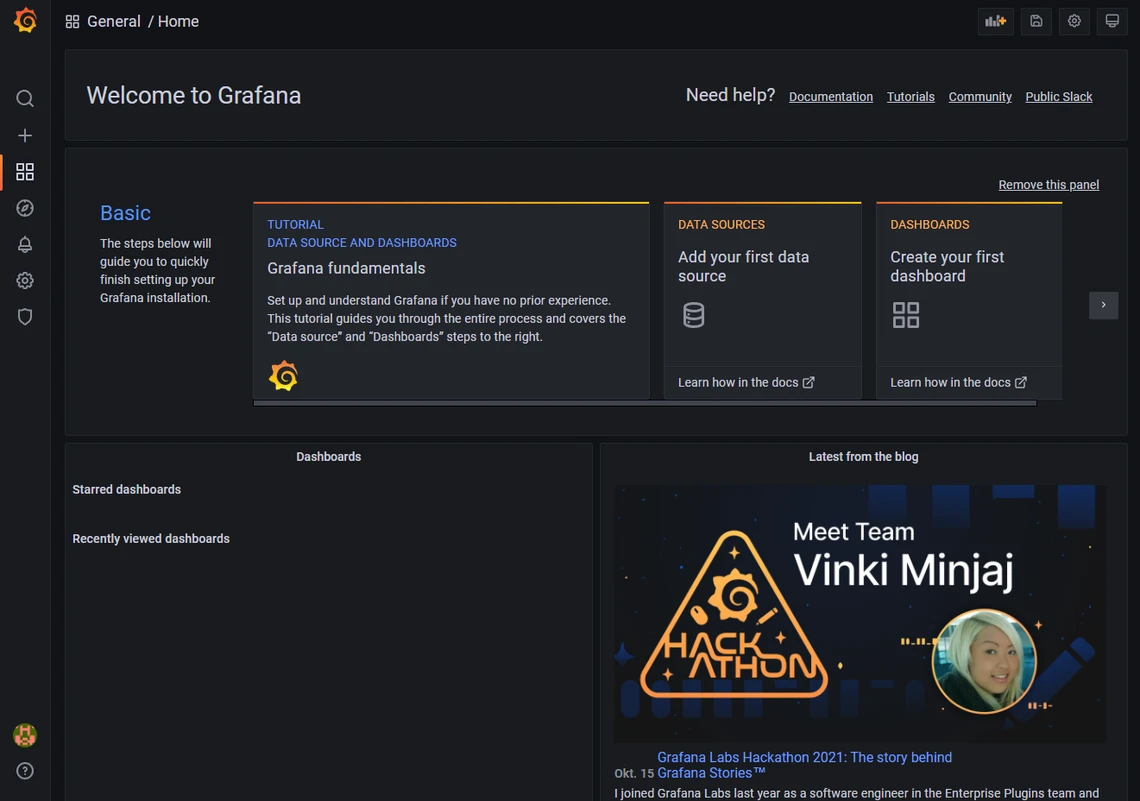Screen dimensions: 1140x801
Task: Open the search bar from the sidebar
Action: point(24,98)
